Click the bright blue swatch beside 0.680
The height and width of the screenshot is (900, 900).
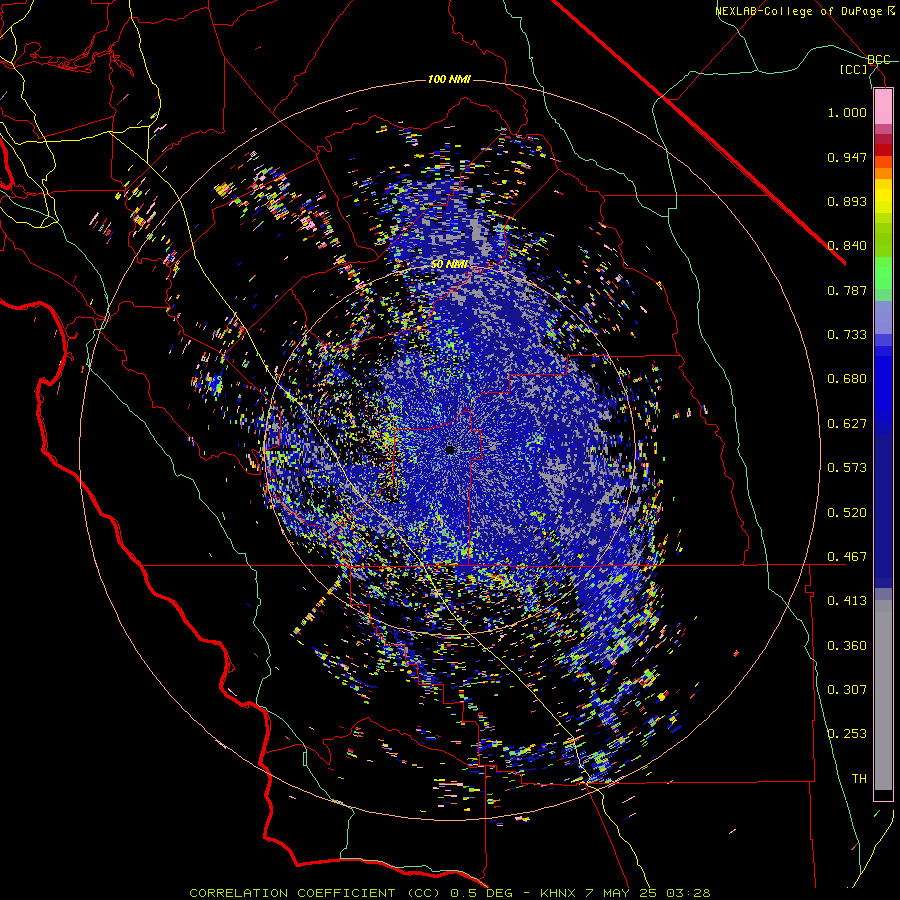click(883, 385)
